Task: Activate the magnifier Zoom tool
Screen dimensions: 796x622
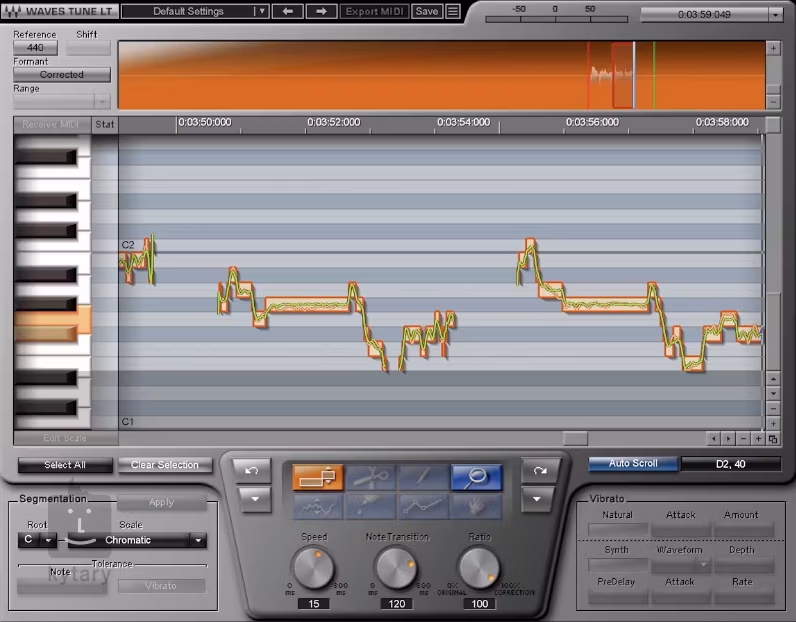Action: [475, 478]
